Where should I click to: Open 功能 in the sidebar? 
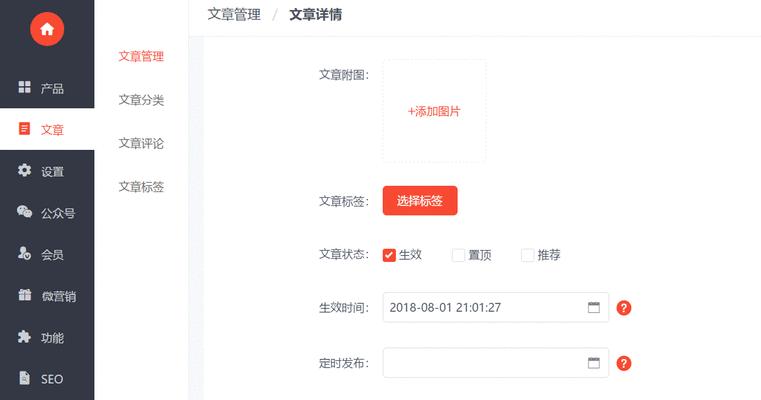pos(47,337)
